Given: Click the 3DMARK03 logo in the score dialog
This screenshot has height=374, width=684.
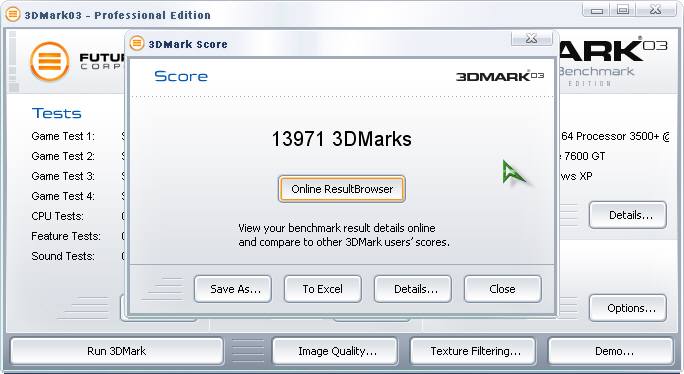Looking at the screenshot, I should [500, 76].
